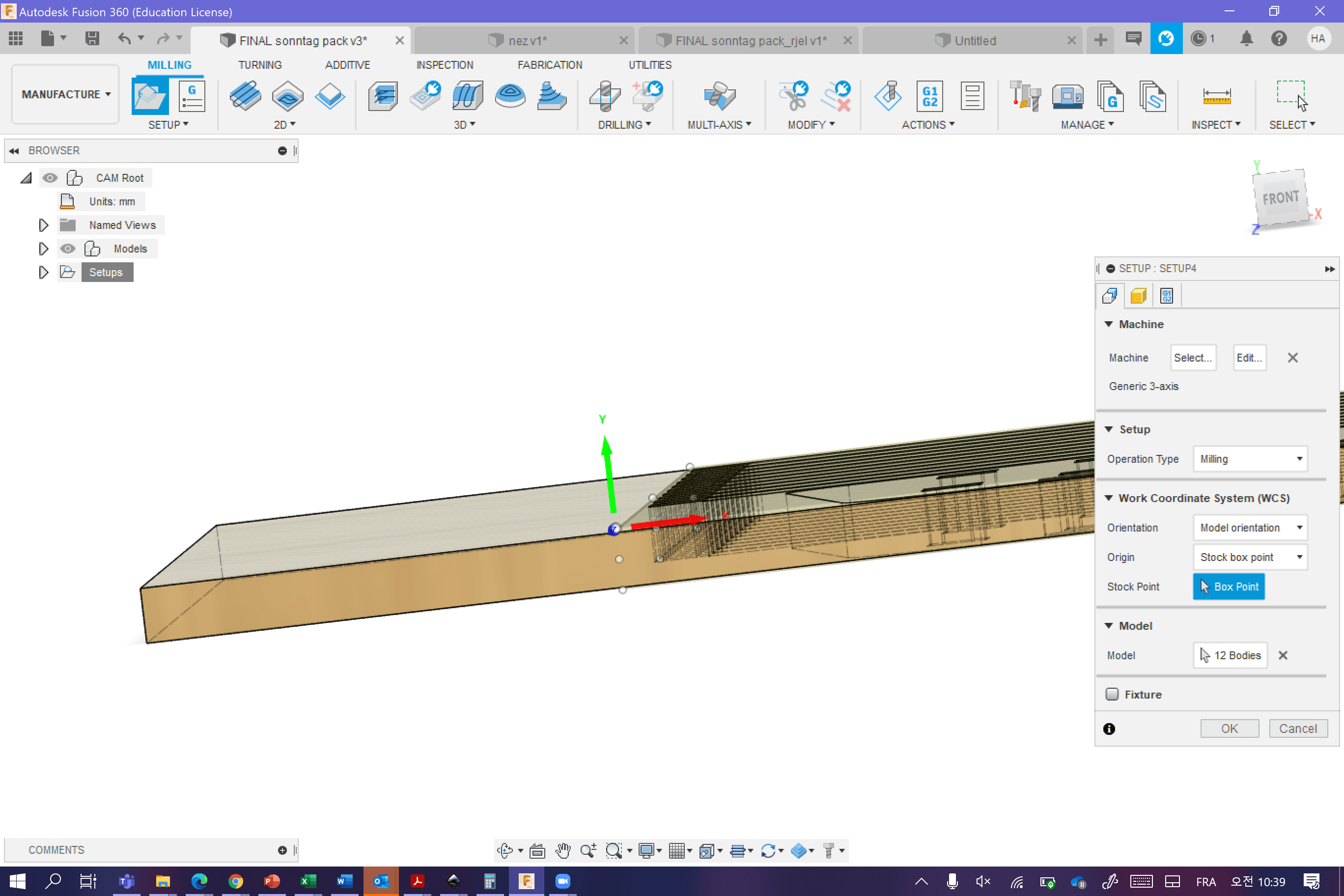Expand the Setups tree node
Viewport: 1344px width, 896px height.
click(43, 272)
